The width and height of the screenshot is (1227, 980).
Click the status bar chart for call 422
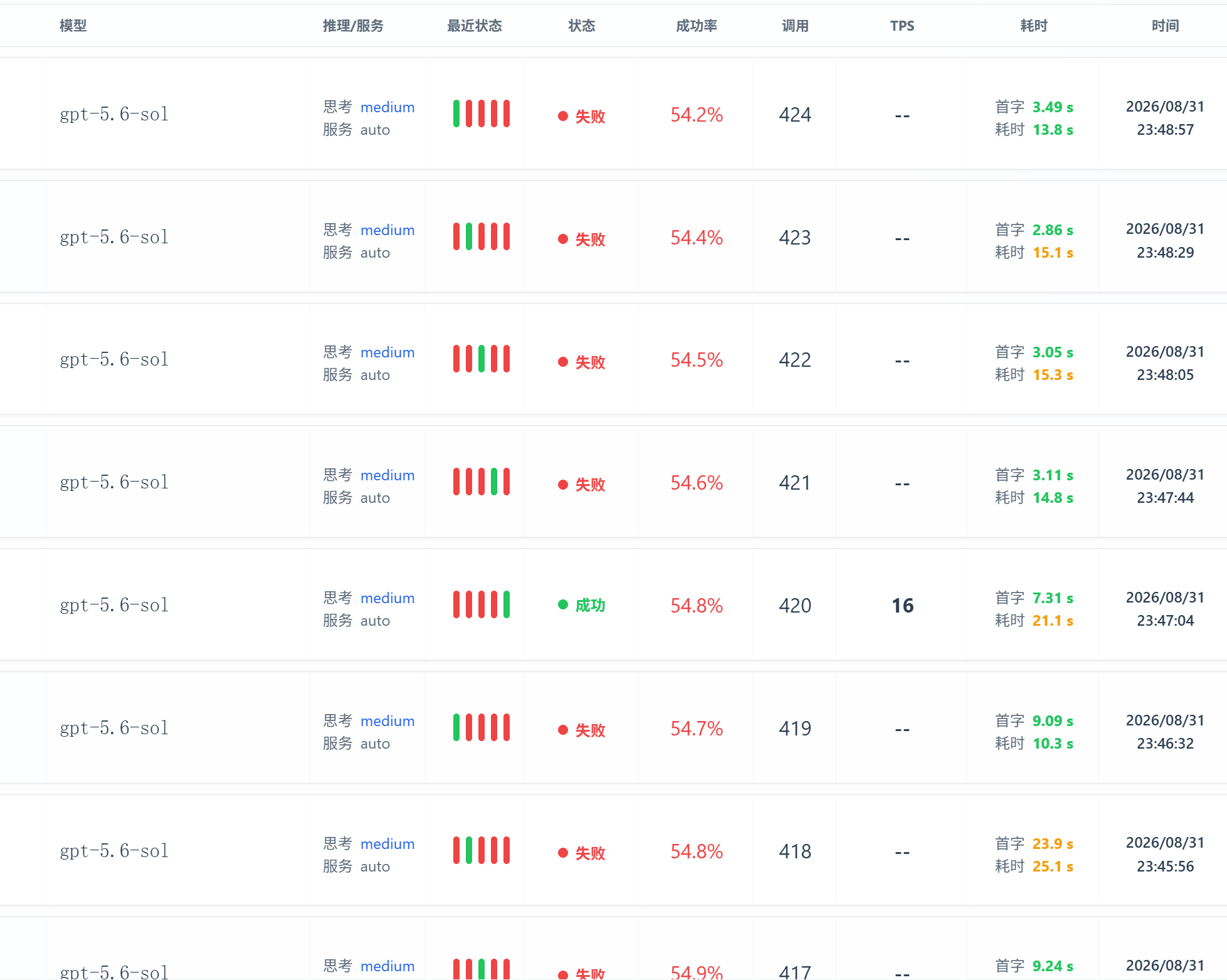(x=482, y=359)
